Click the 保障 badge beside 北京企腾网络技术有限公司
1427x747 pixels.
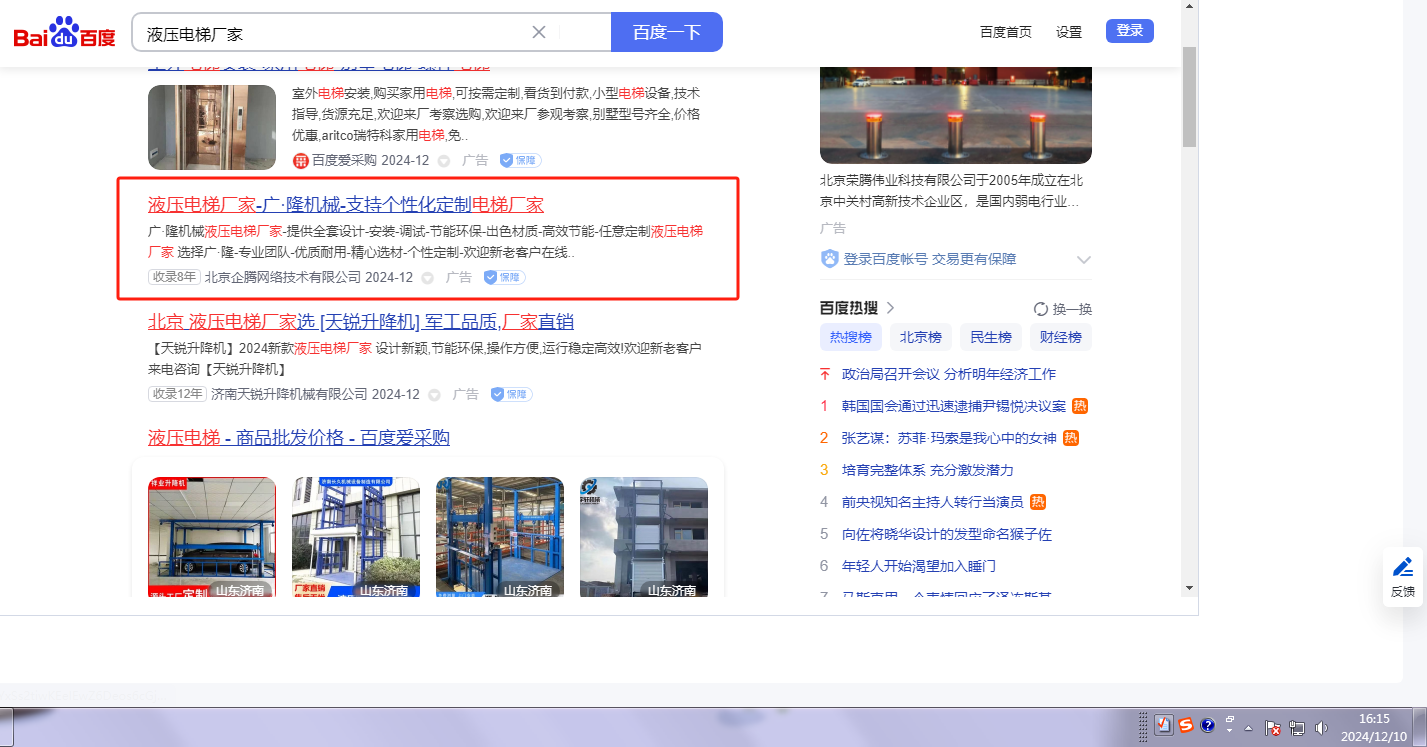504,277
